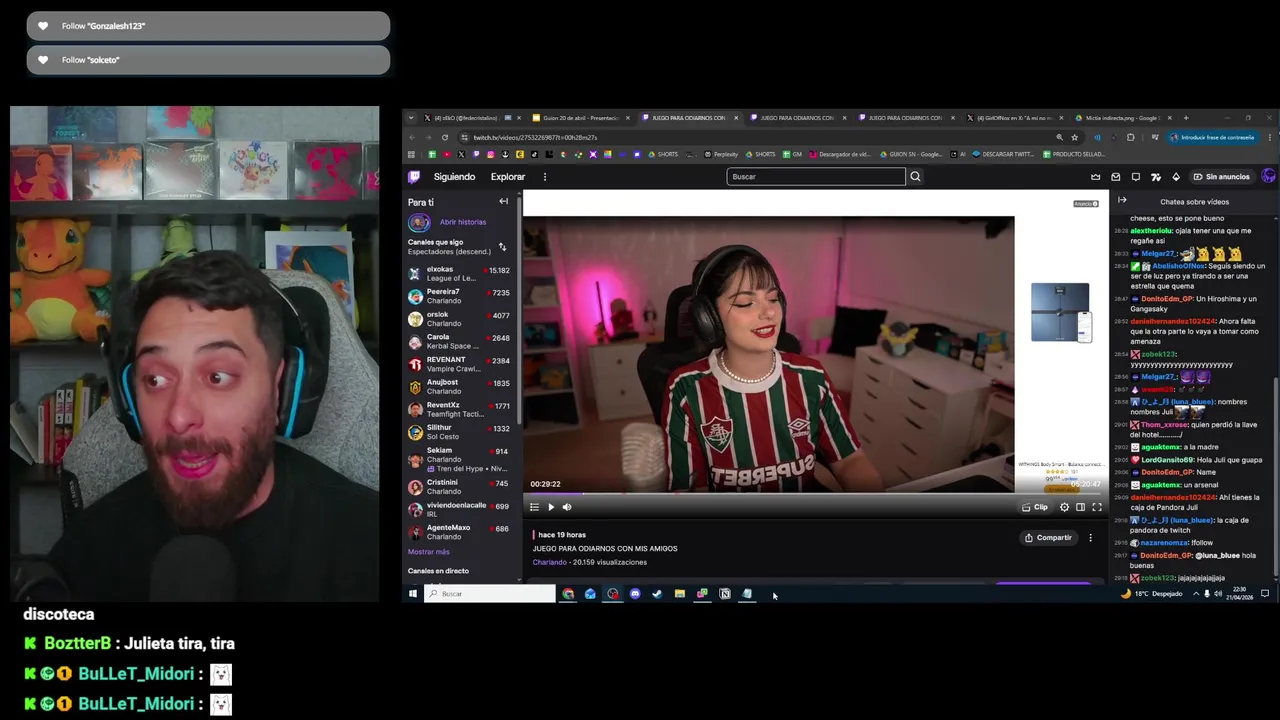The width and height of the screenshot is (1280, 720).
Task: Open the Perplexity bookmark
Action: click(x=721, y=154)
